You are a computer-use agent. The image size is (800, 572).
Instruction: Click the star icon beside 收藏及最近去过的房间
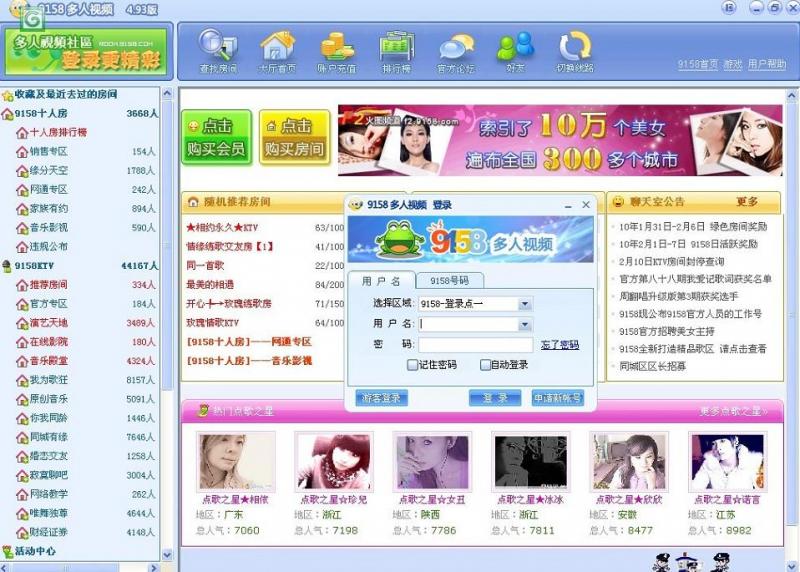(x=7, y=95)
